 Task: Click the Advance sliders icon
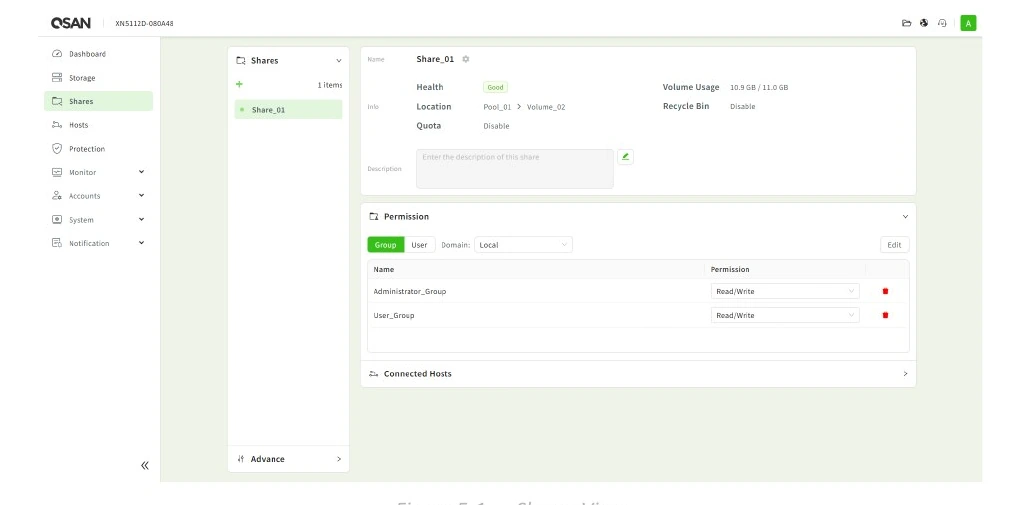(x=241, y=459)
